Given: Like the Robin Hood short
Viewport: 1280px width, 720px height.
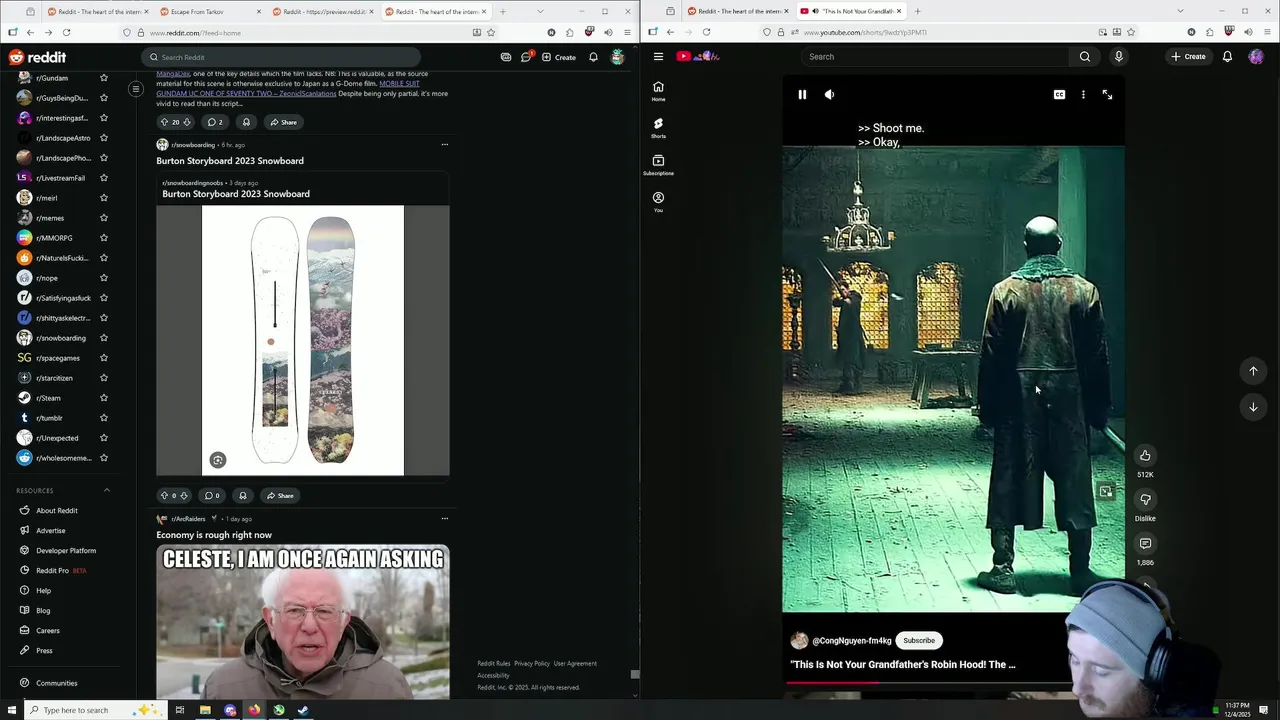Looking at the screenshot, I should click(1145, 455).
